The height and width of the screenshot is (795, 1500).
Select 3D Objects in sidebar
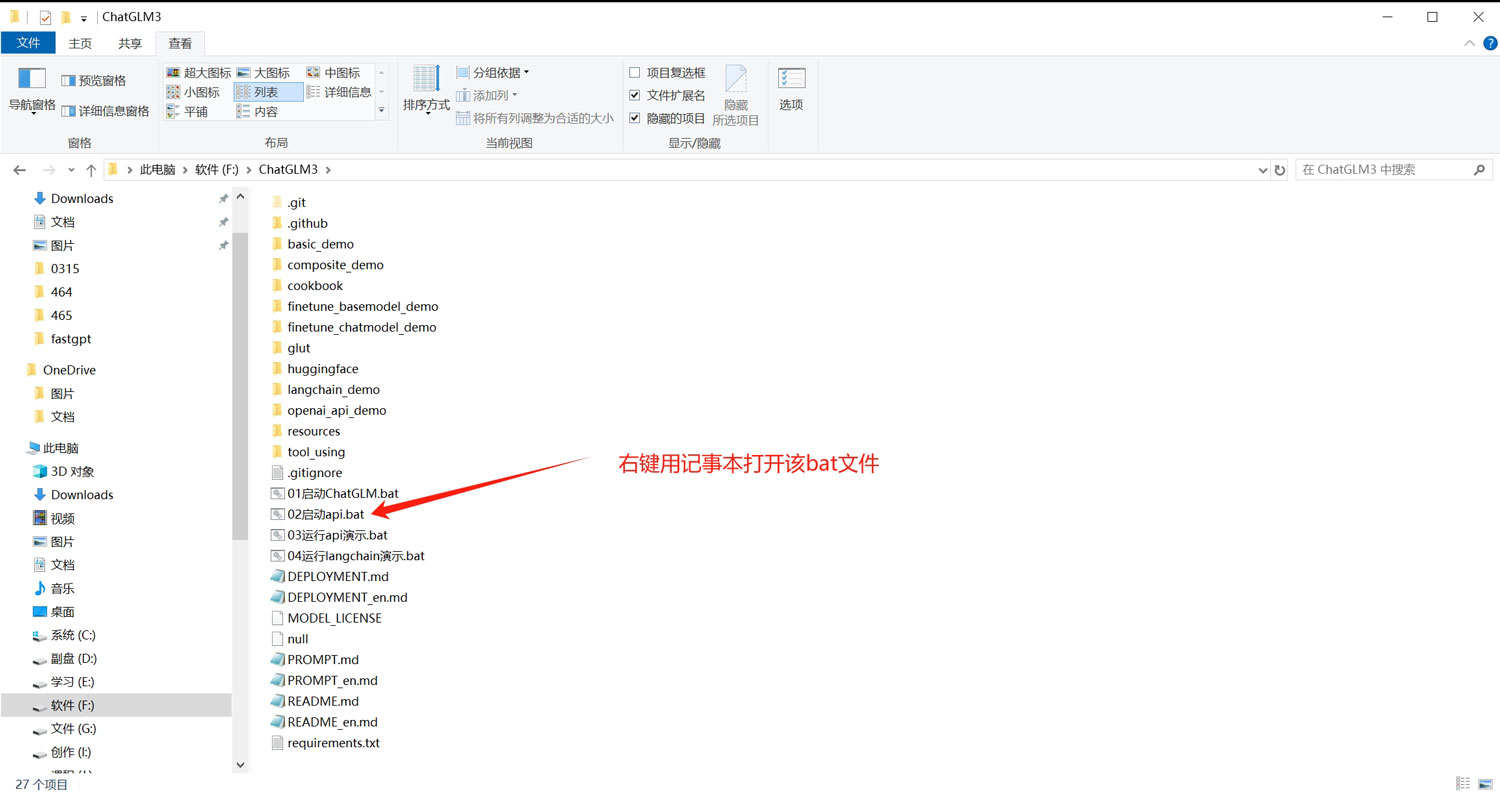coord(72,471)
